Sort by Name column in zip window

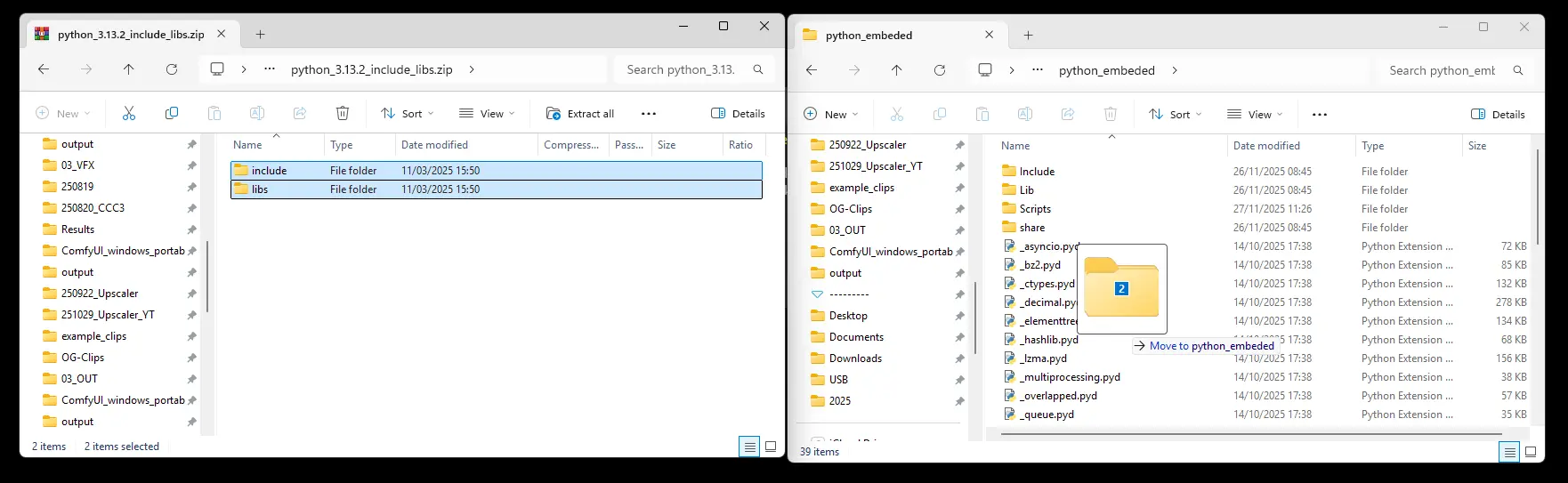tap(247, 145)
